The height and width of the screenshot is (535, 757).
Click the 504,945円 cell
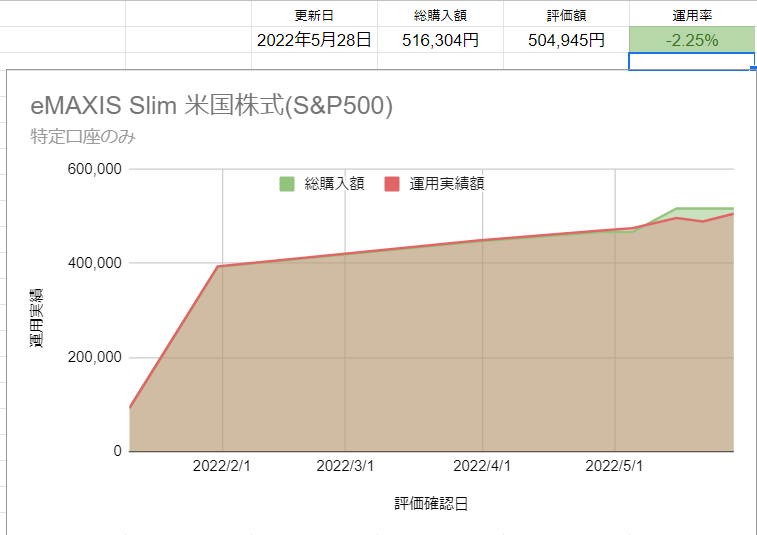(566, 40)
